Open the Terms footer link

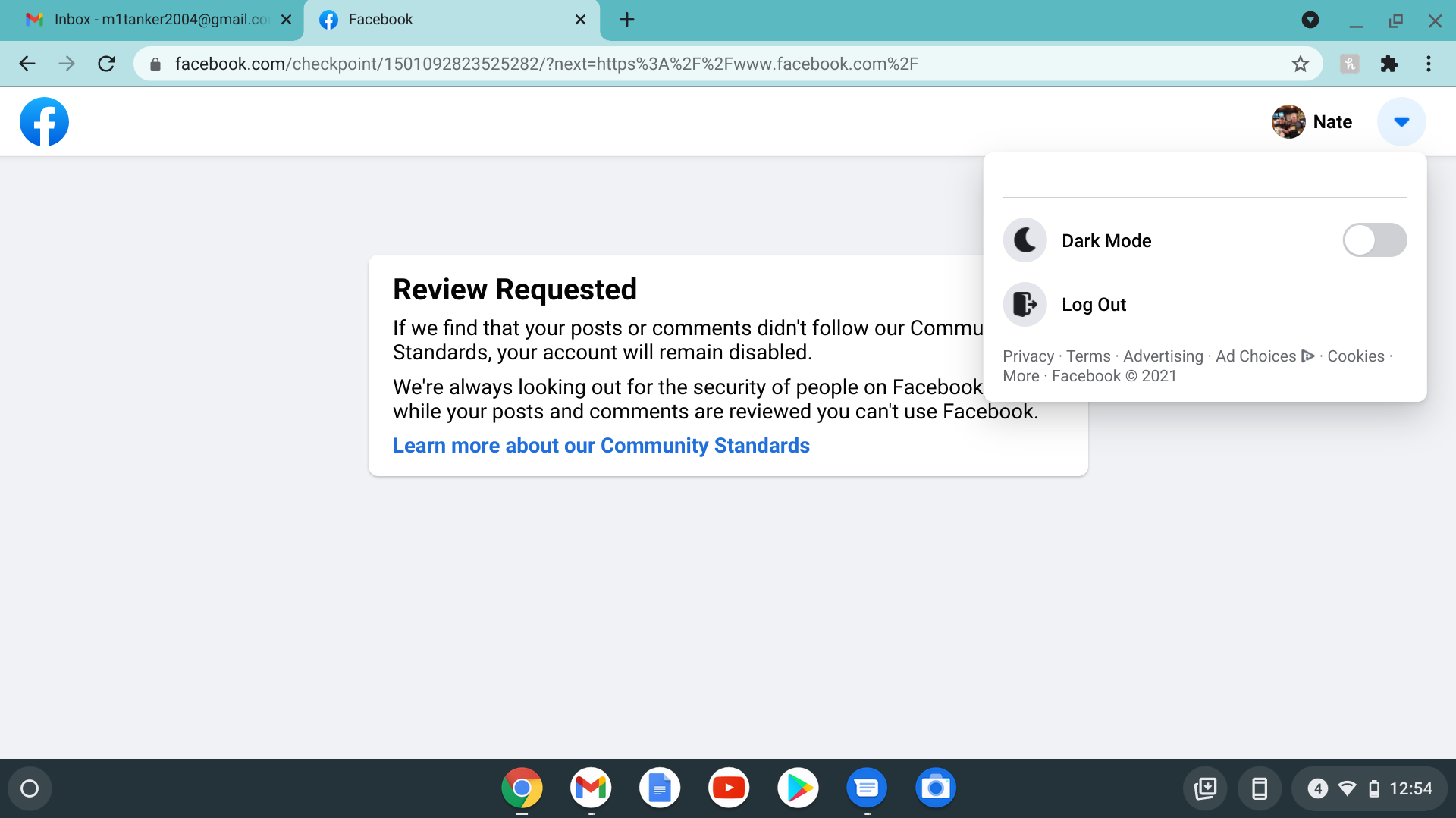[1087, 356]
